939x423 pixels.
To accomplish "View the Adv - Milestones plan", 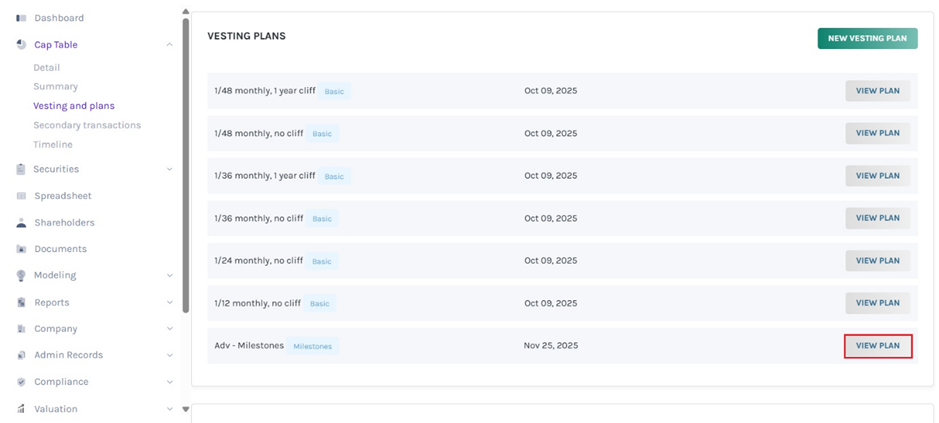I will (x=877, y=346).
